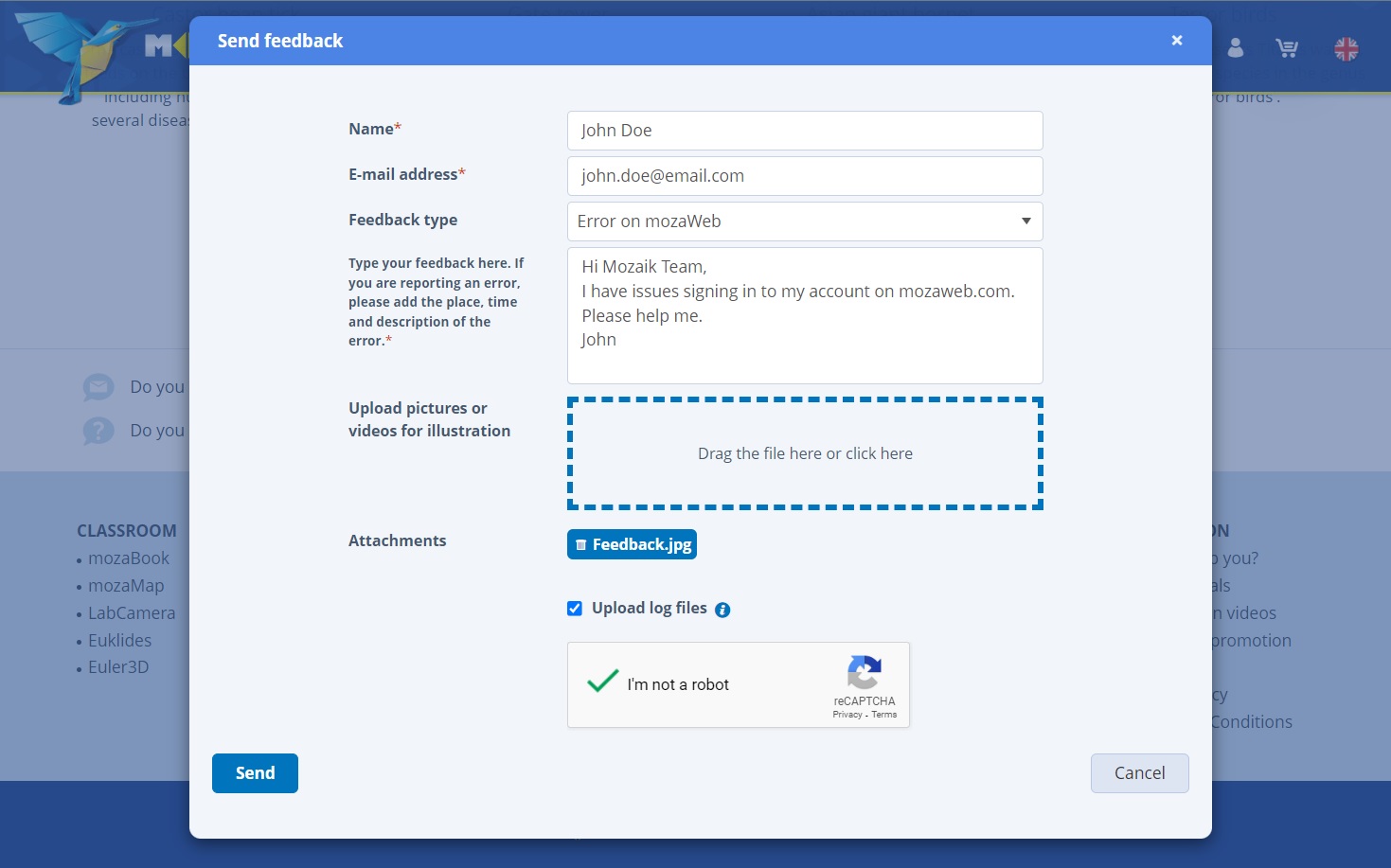The height and width of the screenshot is (868, 1391).
Task: Focus the E-mail address field
Action: tap(804, 176)
